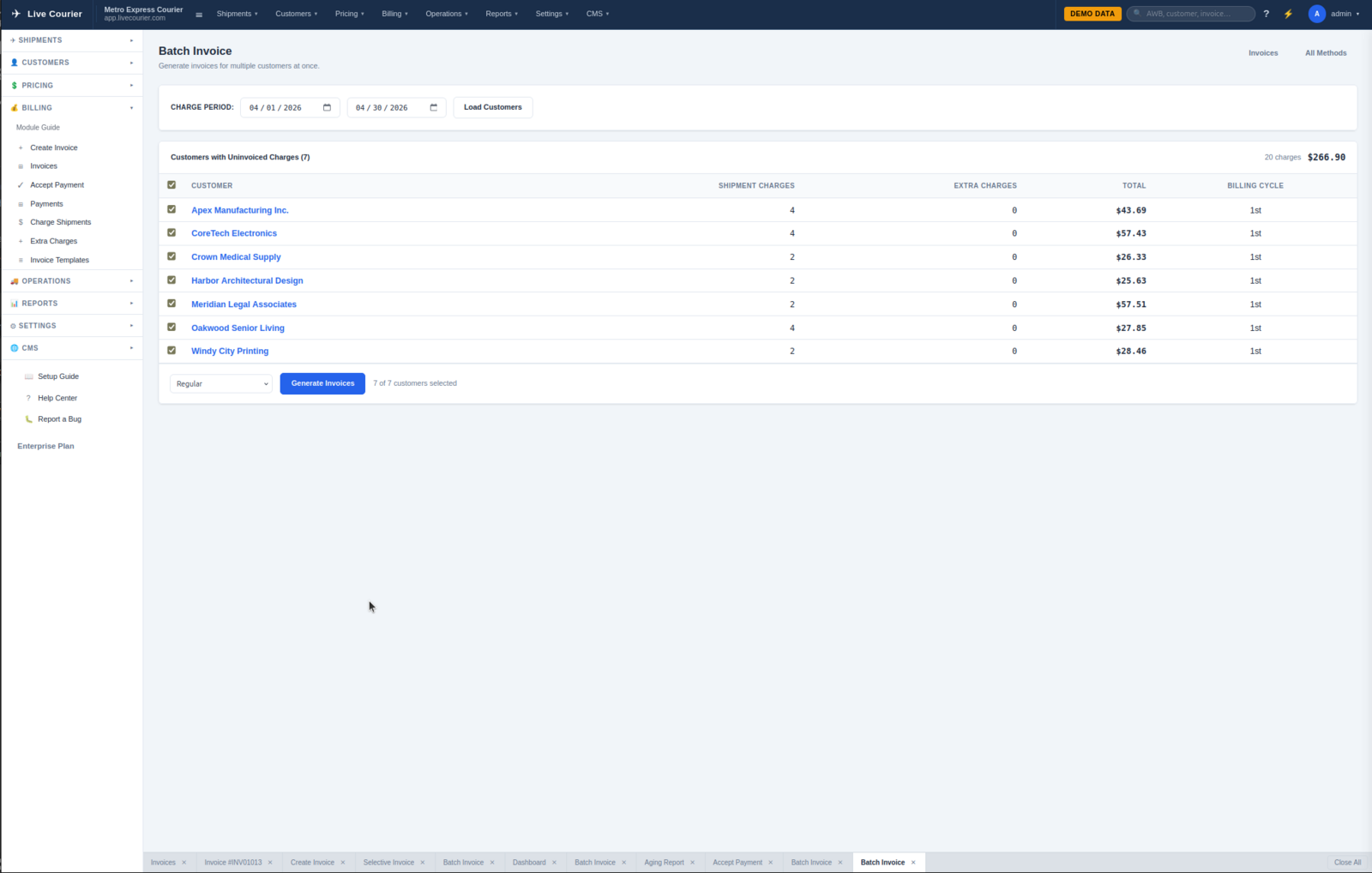Switch to the Accept Payment tab
This screenshot has width=1372, height=873.
pyautogui.click(x=737, y=863)
